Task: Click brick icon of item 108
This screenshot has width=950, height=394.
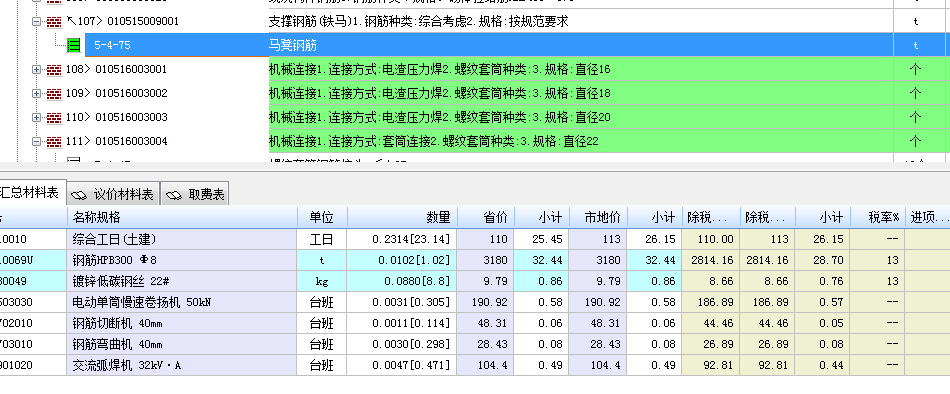Action: tap(55, 70)
